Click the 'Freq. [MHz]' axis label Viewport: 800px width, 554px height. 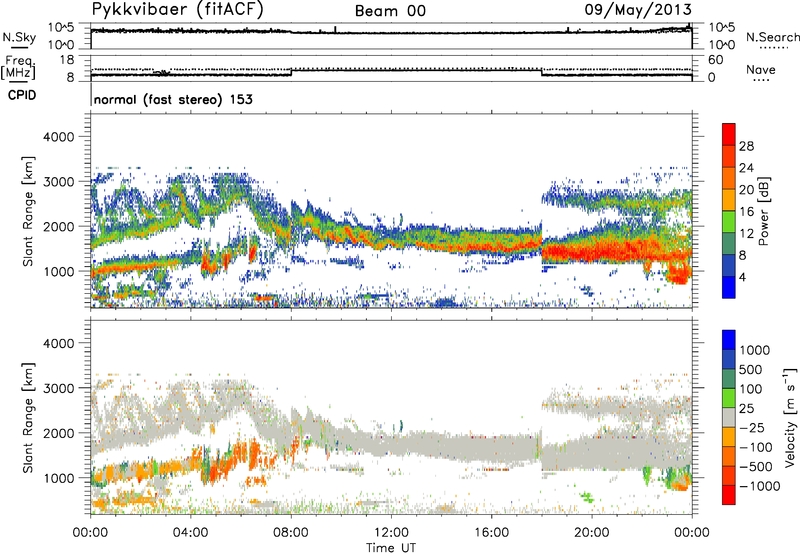(18, 67)
